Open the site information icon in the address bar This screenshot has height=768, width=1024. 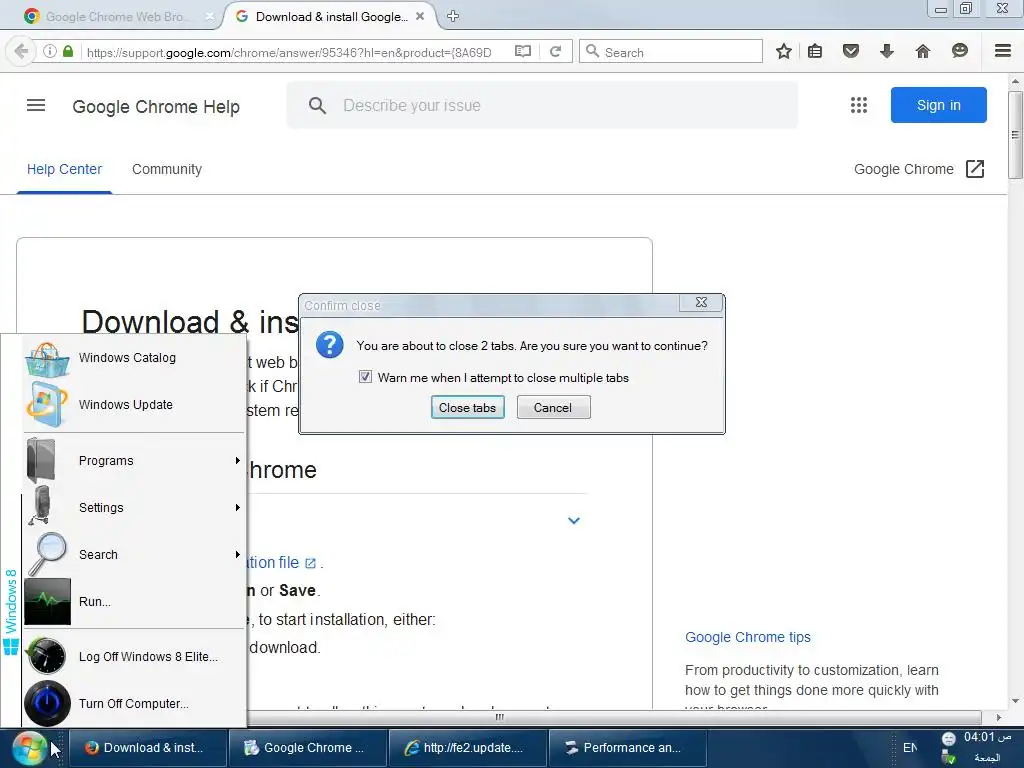50,51
